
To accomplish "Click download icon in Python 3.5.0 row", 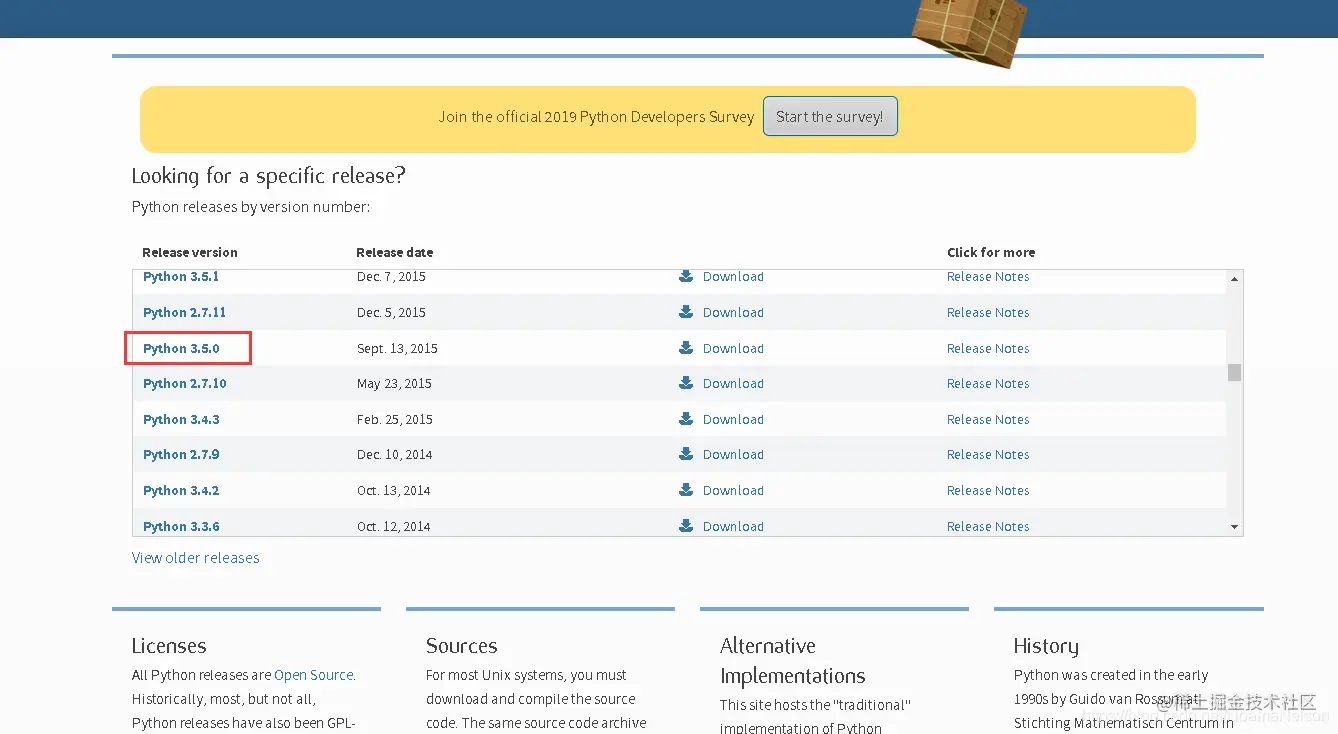I will pos(686,348).
